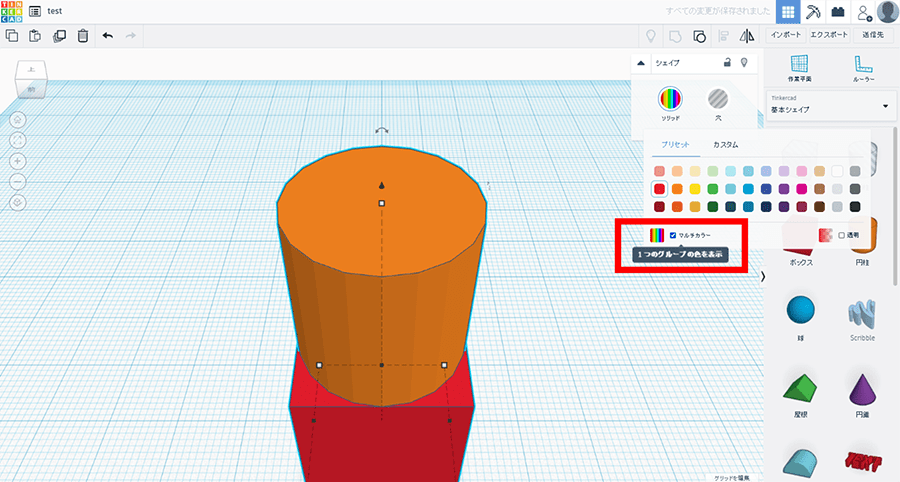Uncheck the マルチカラー checkbox
The image size is (900, 482).
point(673,235)
